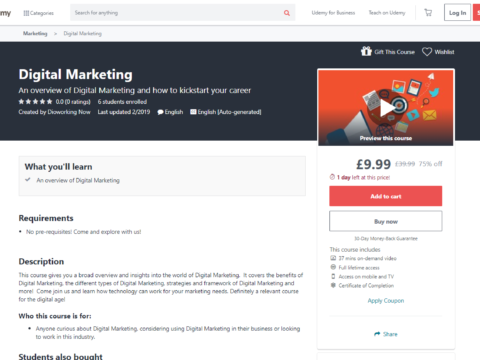Click the Buy now button
The height and width of the screenshot is (360, 480).
[x=386, y=221]
